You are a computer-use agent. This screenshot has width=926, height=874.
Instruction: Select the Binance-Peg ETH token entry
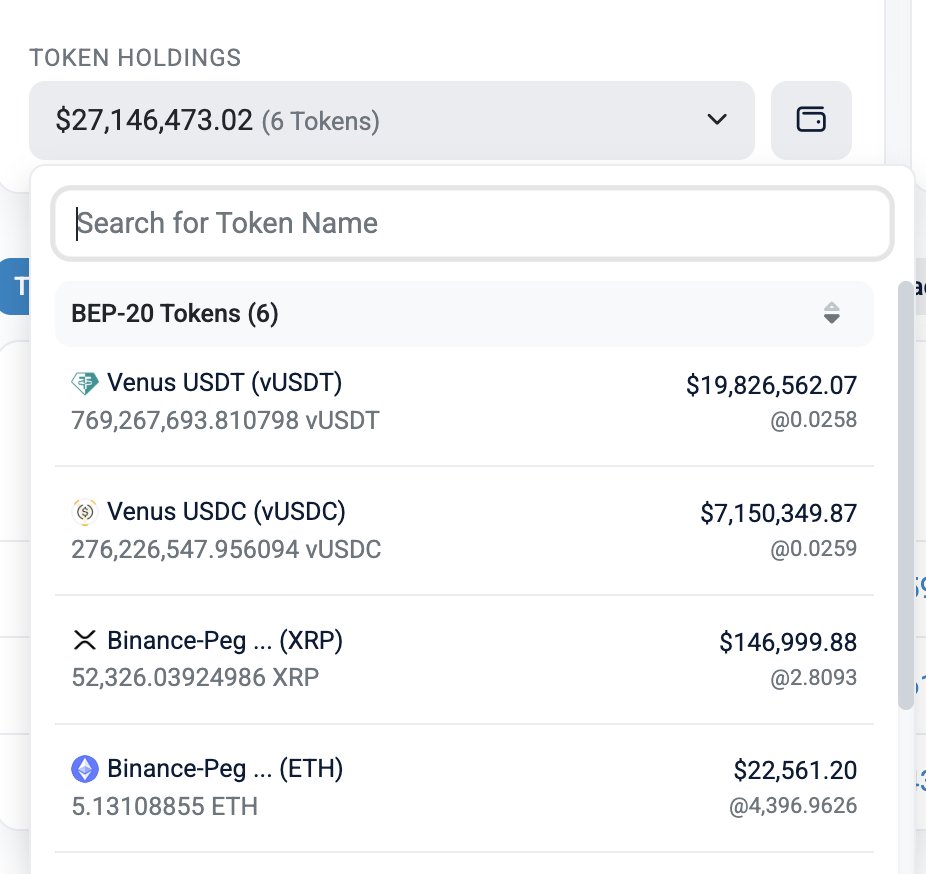pyautogui.click(x=464, y=788)
